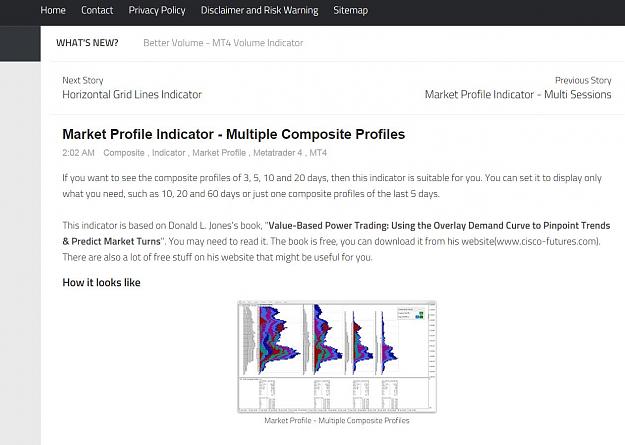Open the Sitemap link

[x=351, y=10]
